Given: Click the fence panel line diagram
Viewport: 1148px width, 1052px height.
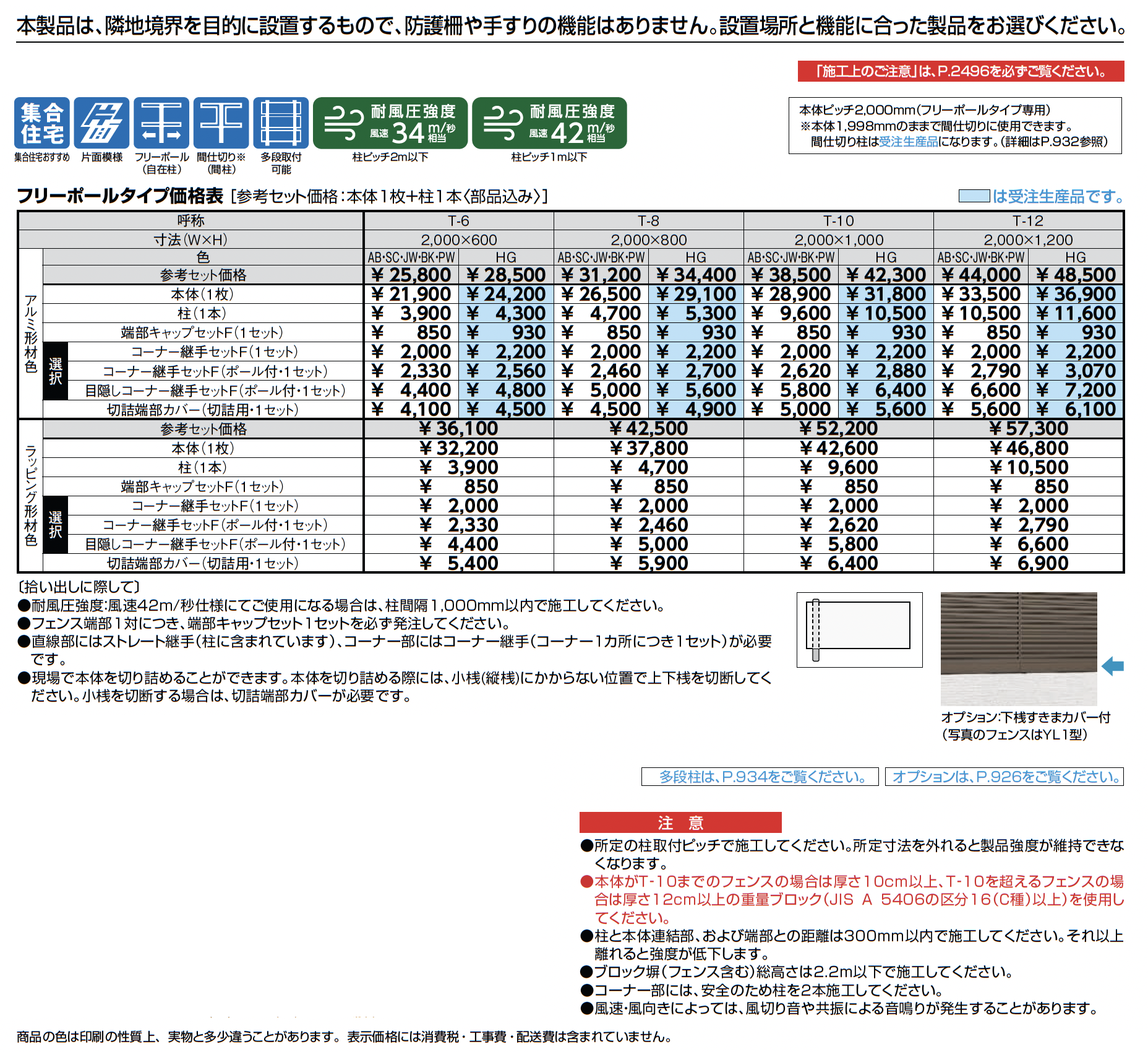Looking at the screenshot, I should [859, 629].
